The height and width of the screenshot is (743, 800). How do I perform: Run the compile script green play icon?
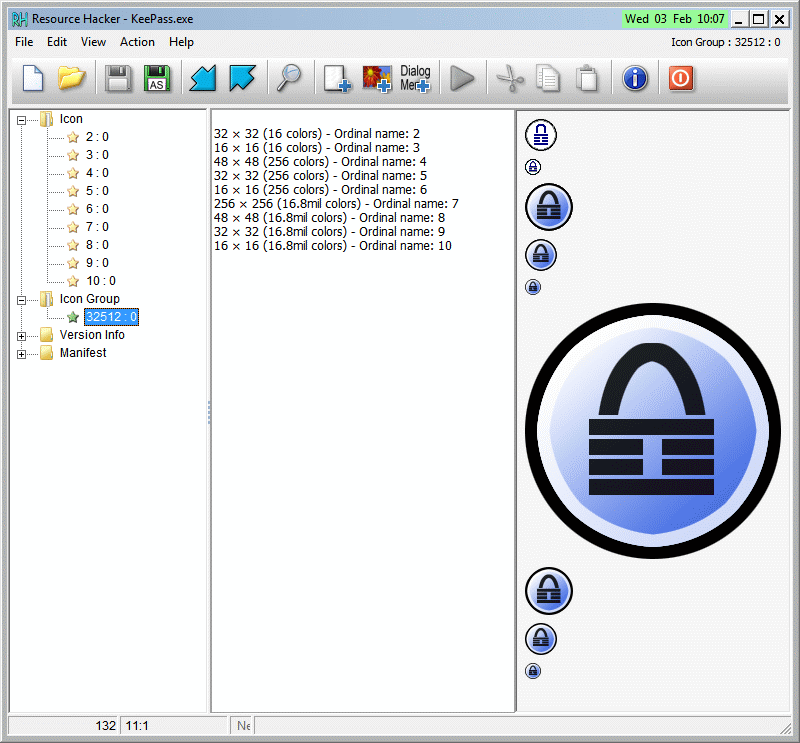click(x=463, y=78)
